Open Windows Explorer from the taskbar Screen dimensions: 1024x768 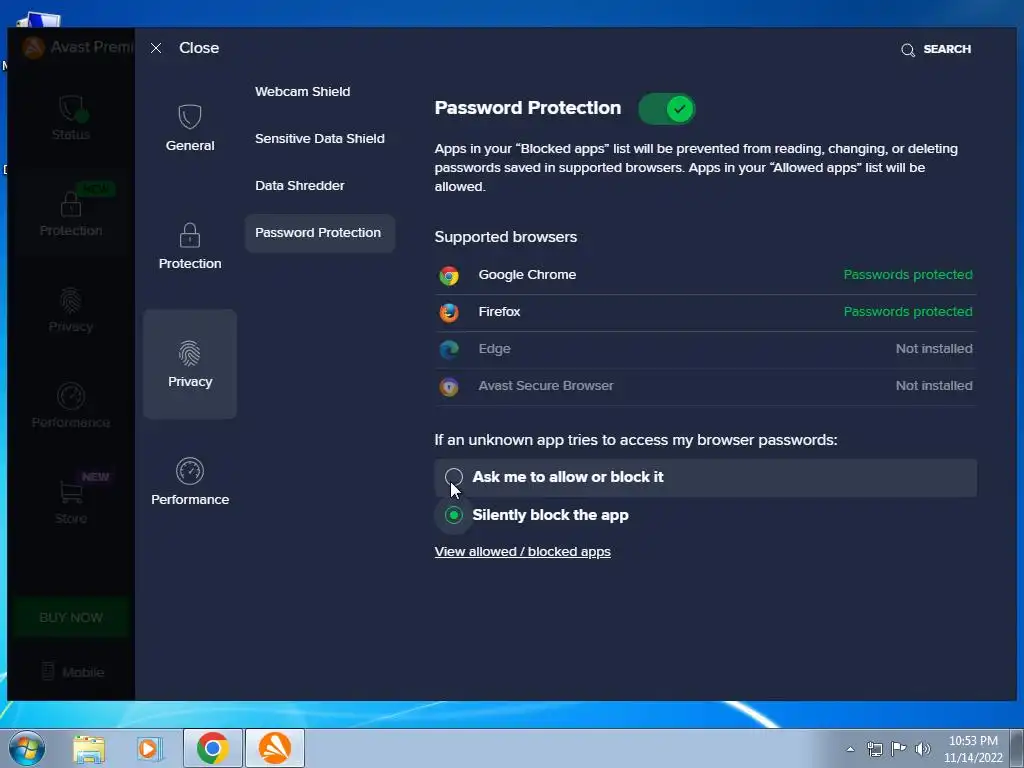pos(89,748)
